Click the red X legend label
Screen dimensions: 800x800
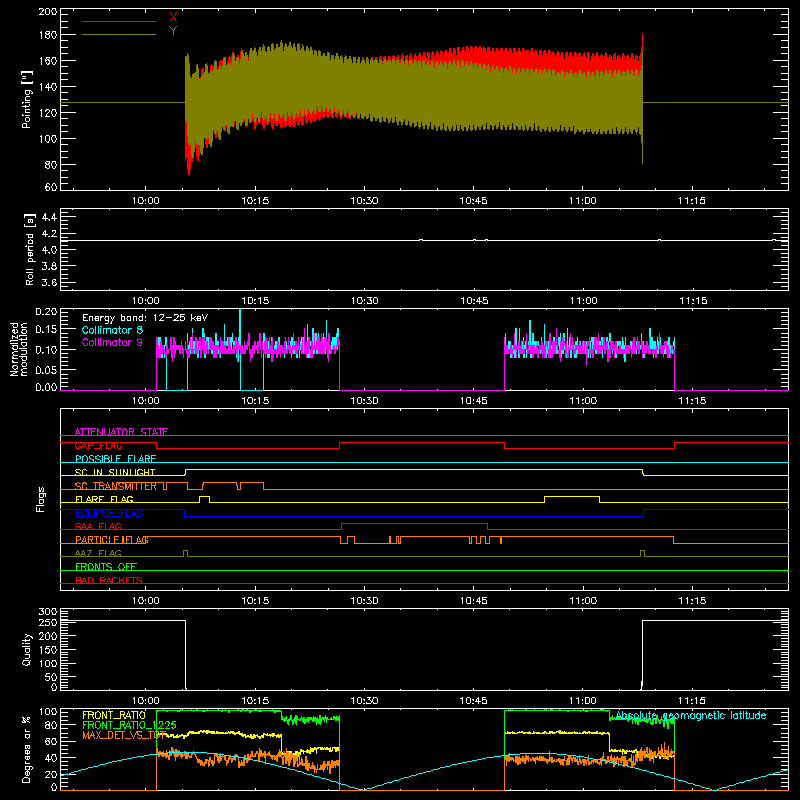[173, 18]
